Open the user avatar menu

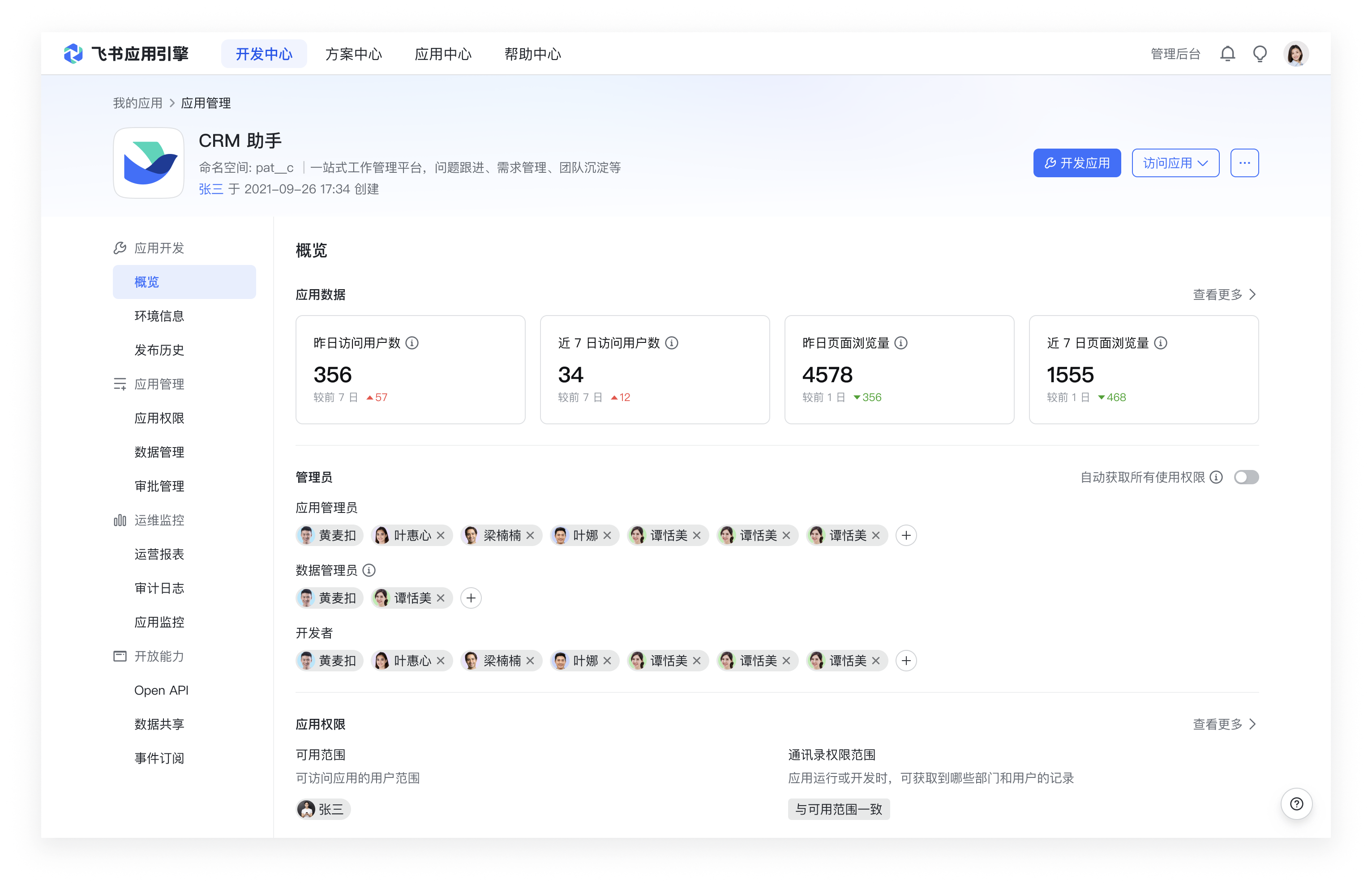point(1295,54)
